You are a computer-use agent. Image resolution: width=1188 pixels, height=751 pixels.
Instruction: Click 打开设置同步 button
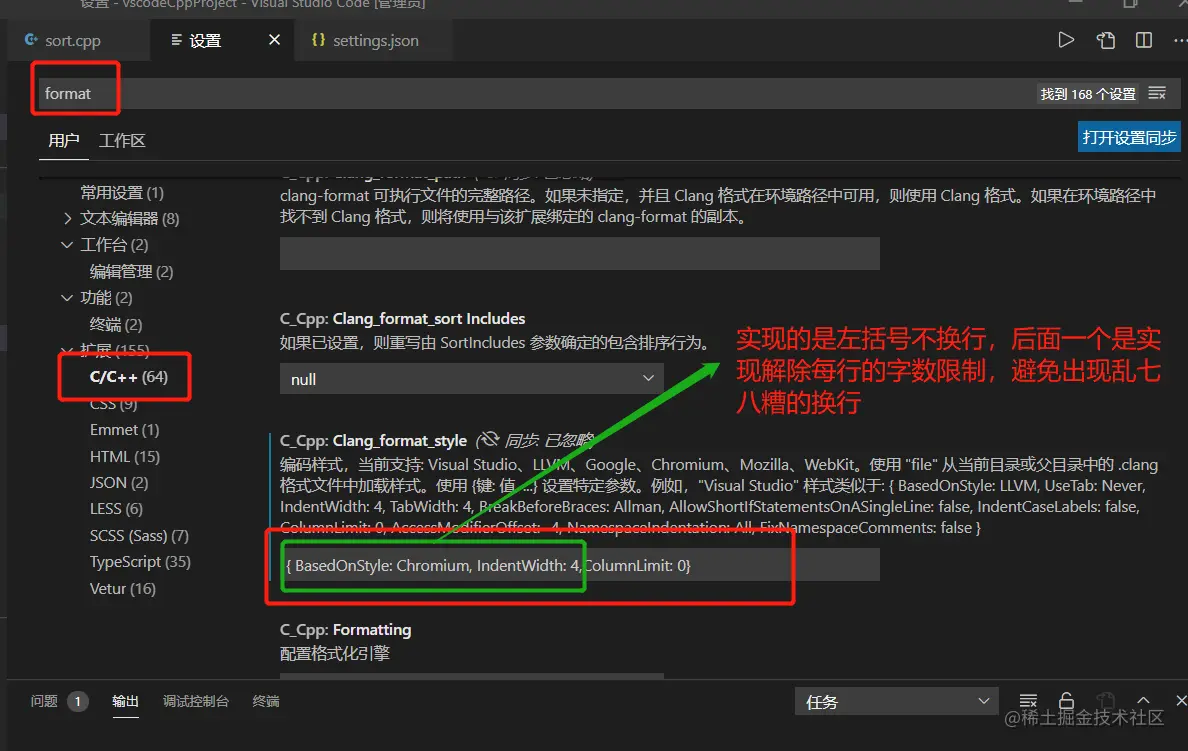click(1129, 137)
